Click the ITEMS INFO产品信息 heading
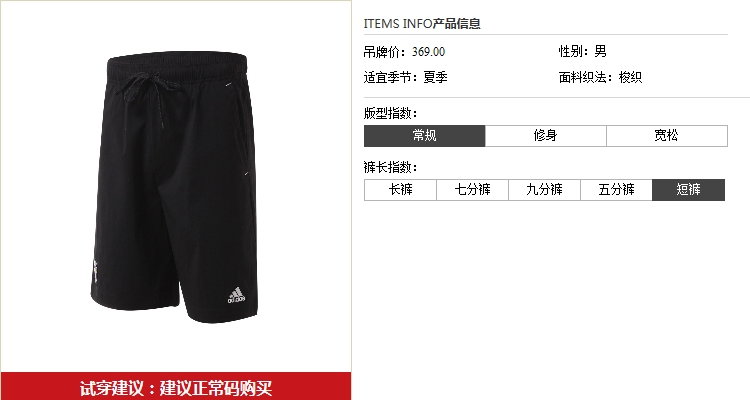Image resolution: width=750 pixels, height=400 pixels. coord(422,23)
